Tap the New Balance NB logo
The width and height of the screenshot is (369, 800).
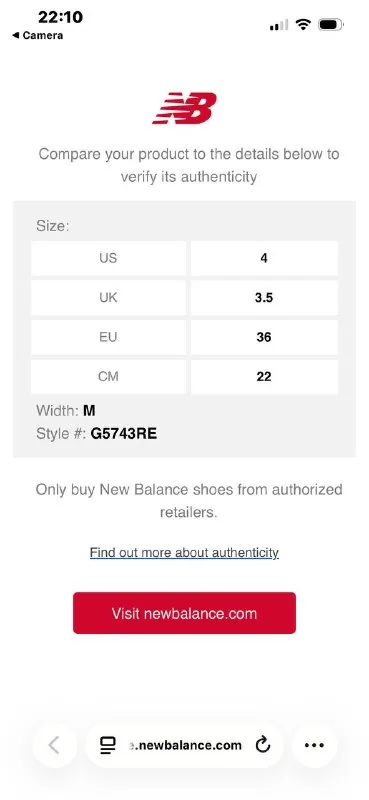[x=184, y=108]
